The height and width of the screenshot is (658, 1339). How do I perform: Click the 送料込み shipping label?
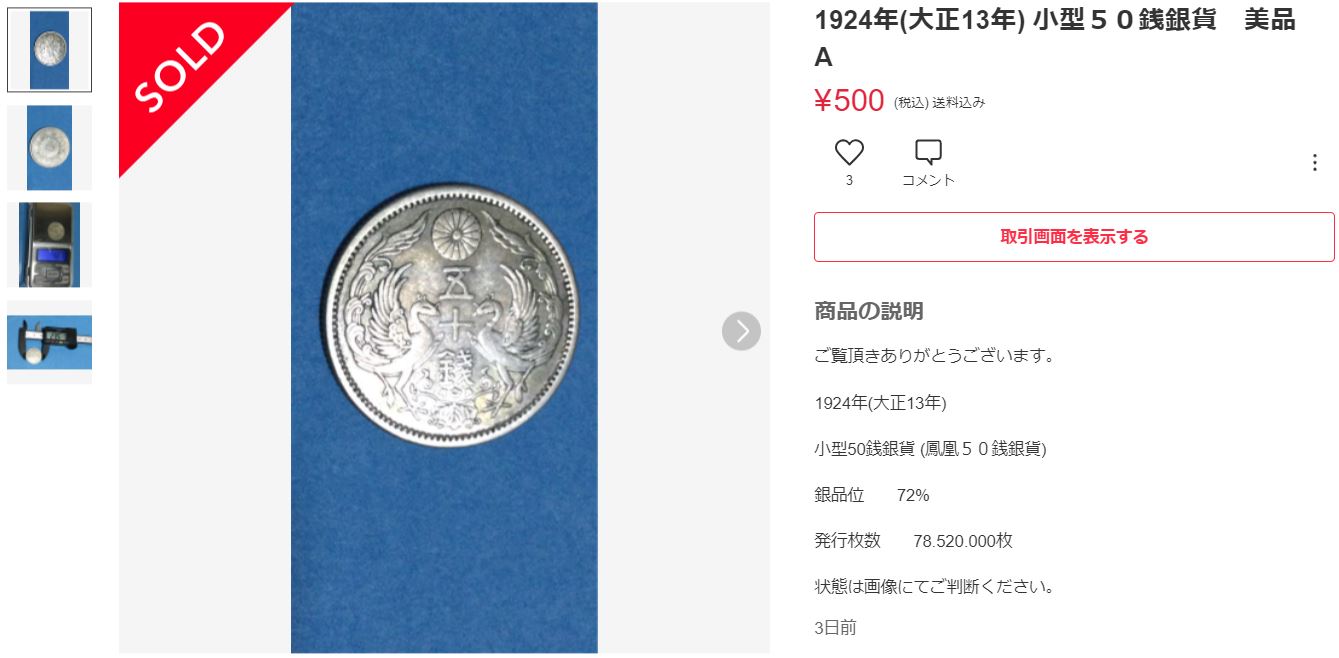tap(959, 103)
